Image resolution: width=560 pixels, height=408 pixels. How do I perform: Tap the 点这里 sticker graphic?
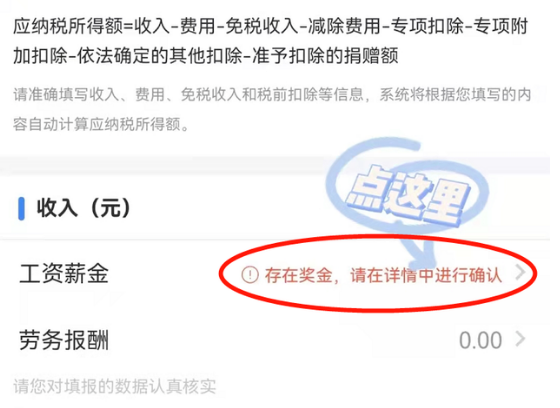tap(408, 196)
